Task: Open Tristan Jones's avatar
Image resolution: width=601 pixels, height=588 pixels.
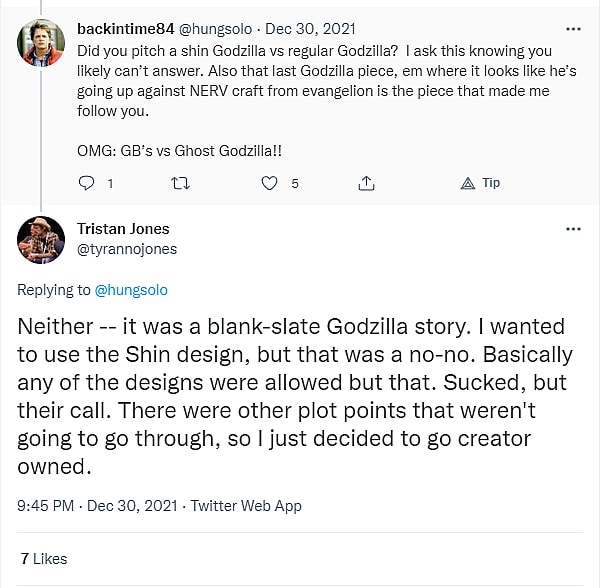Action: pos(41,240)
